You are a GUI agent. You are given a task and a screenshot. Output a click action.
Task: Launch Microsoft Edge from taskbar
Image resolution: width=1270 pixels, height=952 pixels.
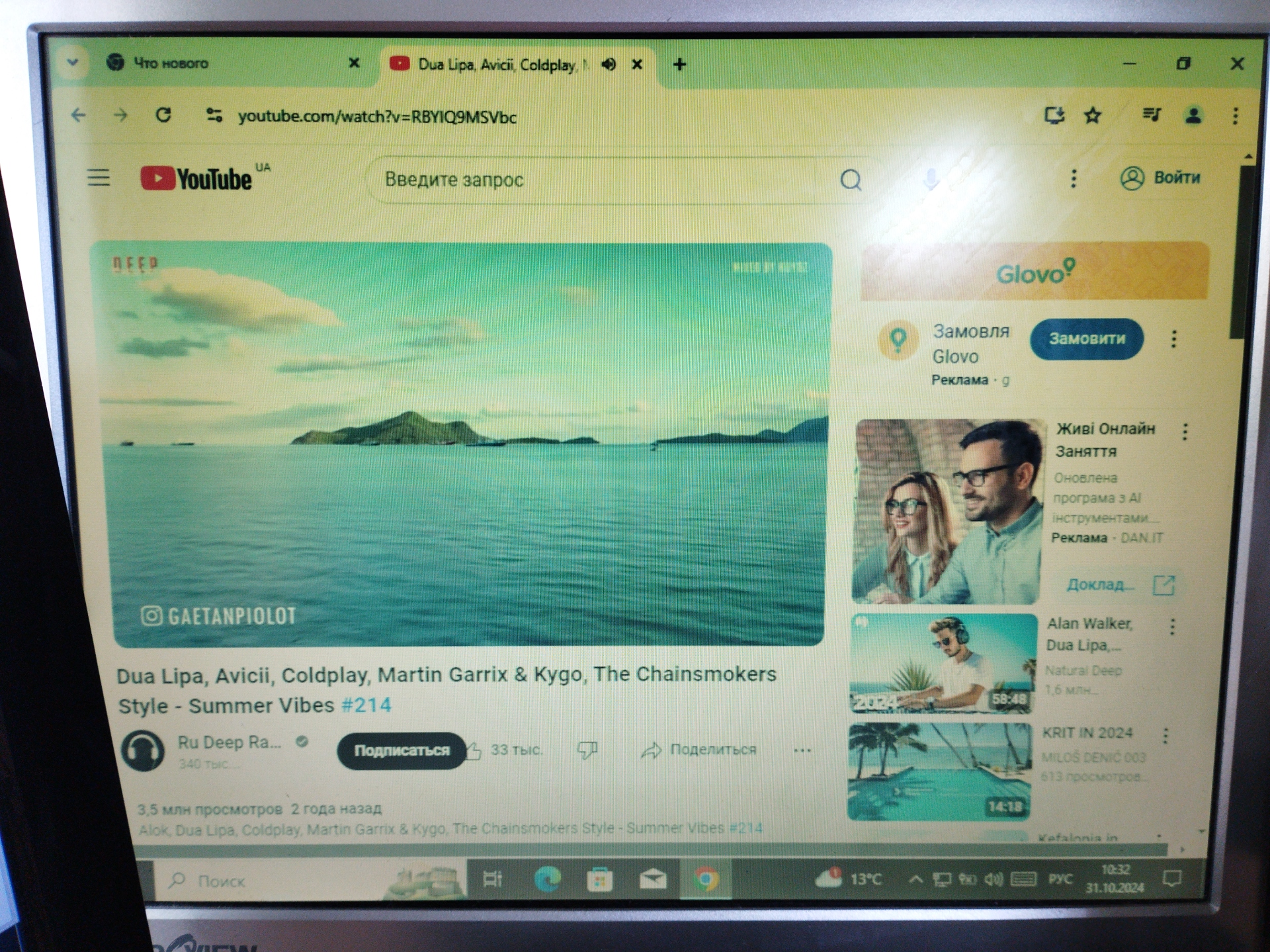[x=547, y=879]
